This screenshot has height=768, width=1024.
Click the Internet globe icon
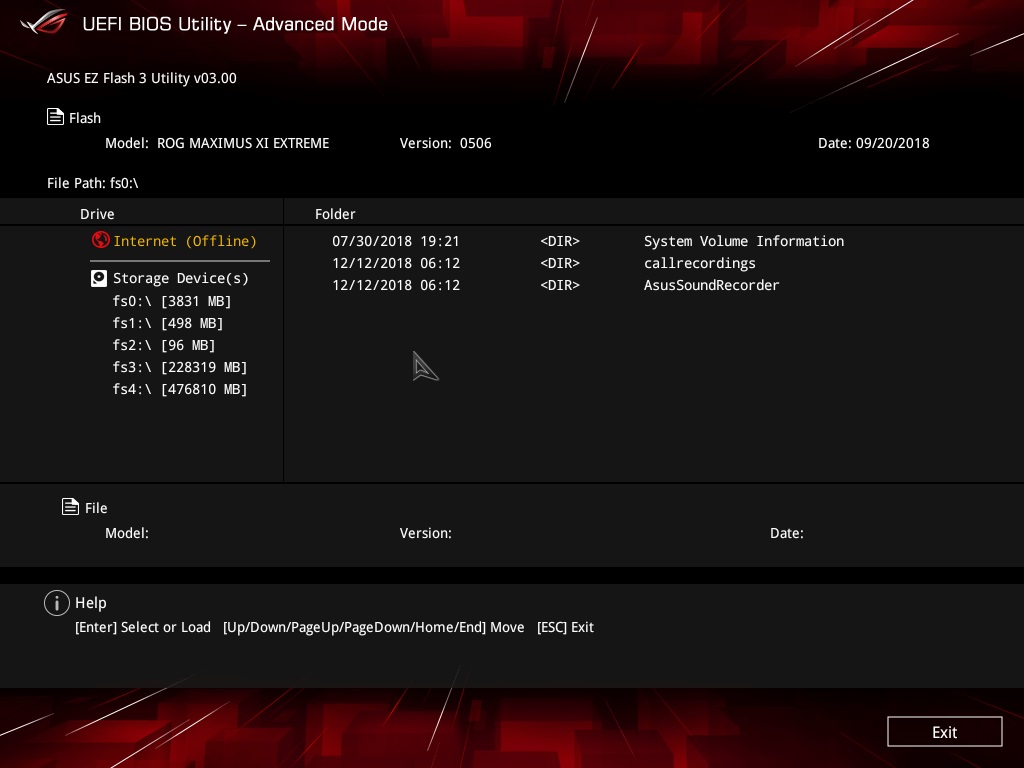[101, 240]
